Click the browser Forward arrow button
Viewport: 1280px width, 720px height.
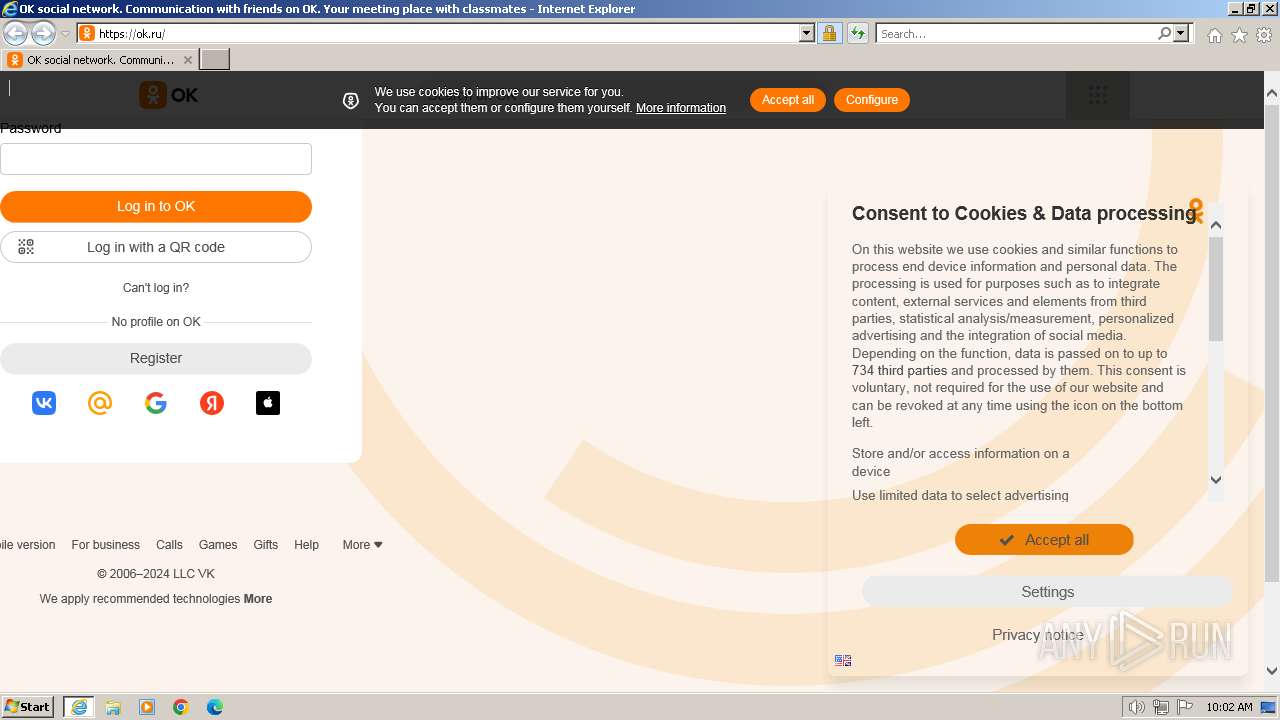[43, 33]
